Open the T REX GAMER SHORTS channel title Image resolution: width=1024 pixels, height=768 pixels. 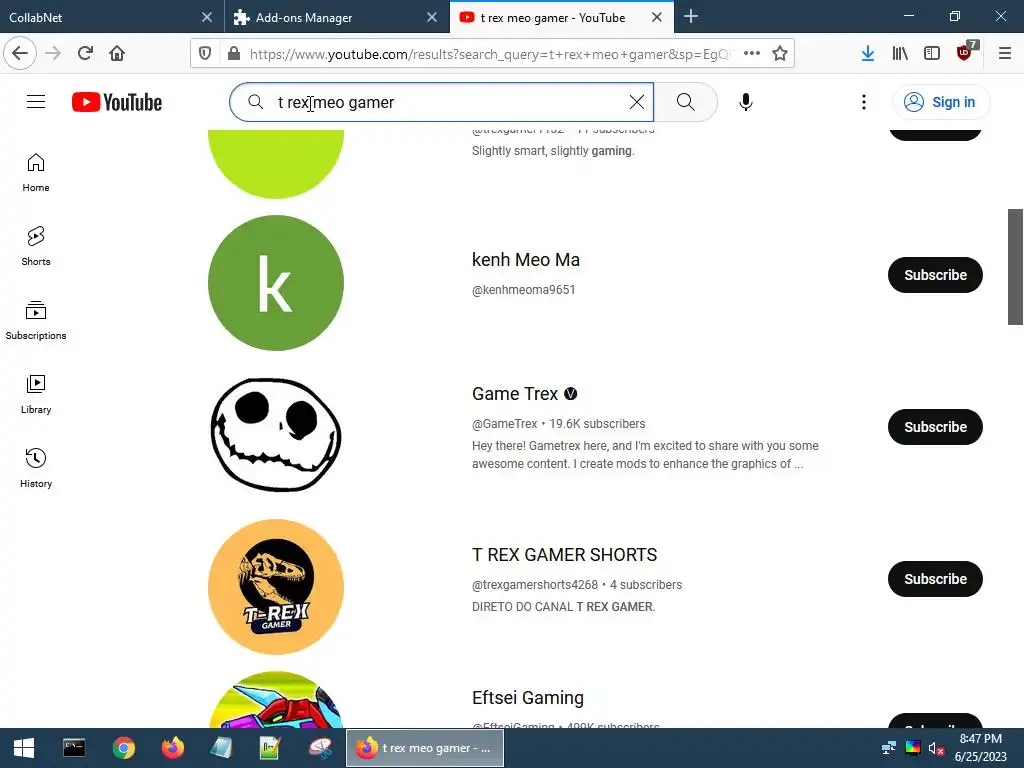tap(564, 554)
